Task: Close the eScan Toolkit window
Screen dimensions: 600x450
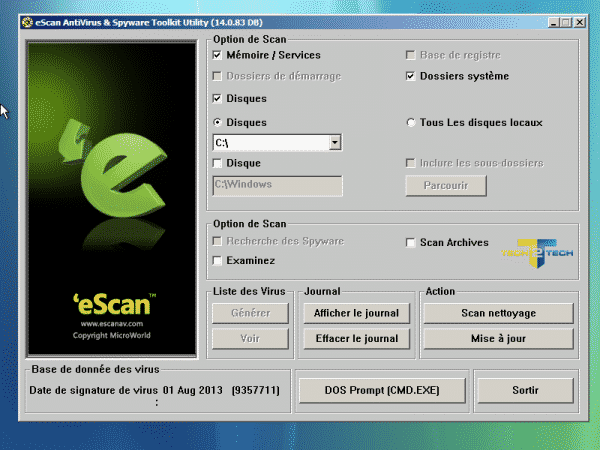Action: click(580, 23)
